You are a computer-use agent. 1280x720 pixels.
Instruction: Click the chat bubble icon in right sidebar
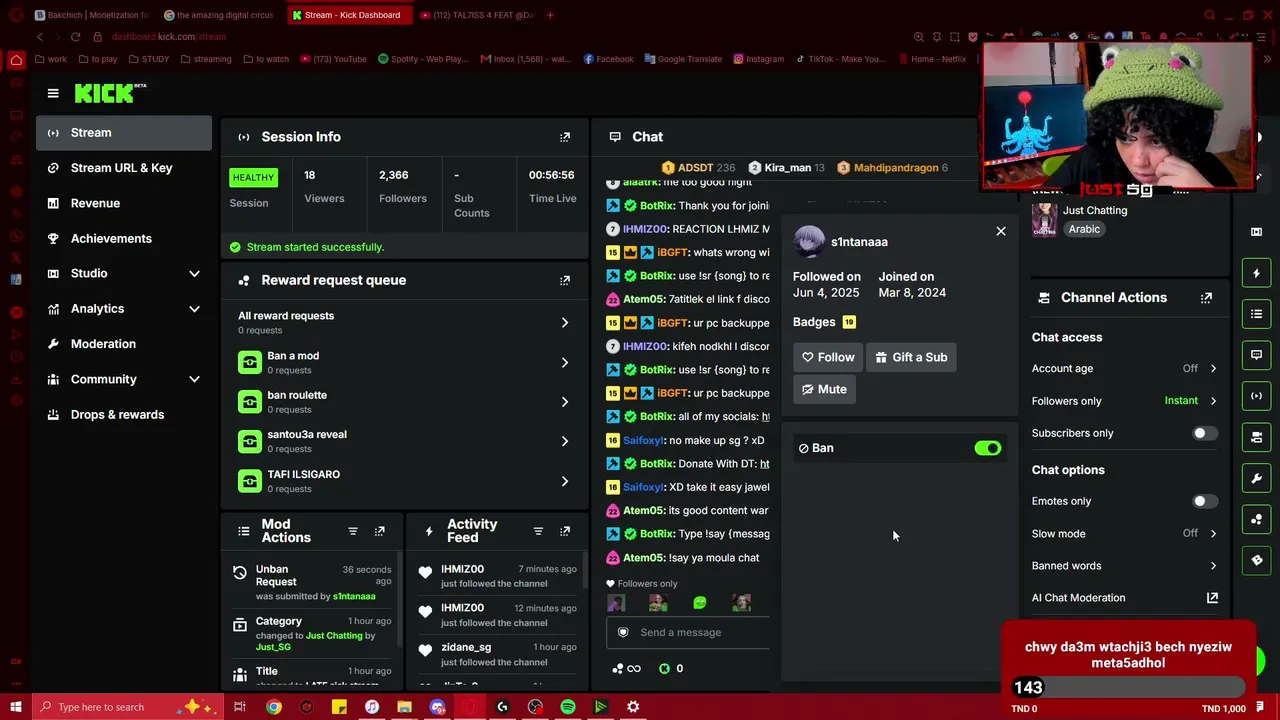(x=1257, y=355)
